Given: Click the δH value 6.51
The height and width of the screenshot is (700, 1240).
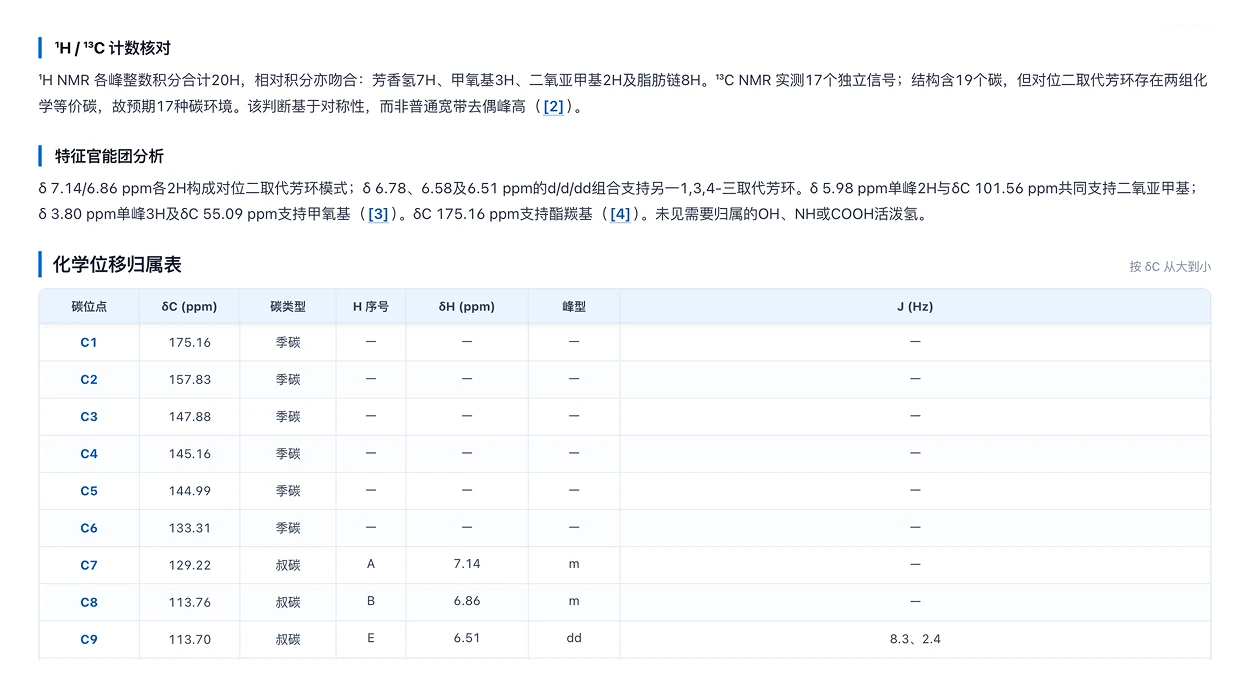Looking at the screenshot, I should click(467, 638).
